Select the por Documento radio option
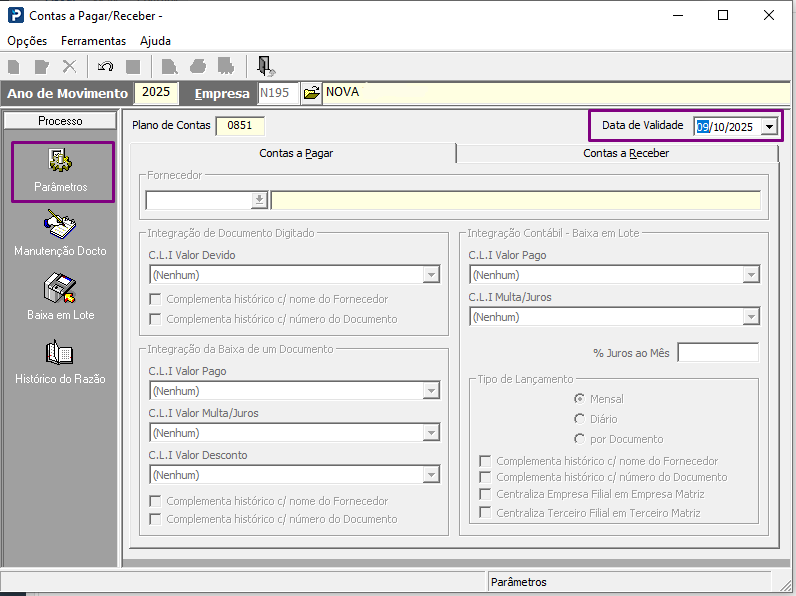Screen dimensions: 796x596 [579, 439]
